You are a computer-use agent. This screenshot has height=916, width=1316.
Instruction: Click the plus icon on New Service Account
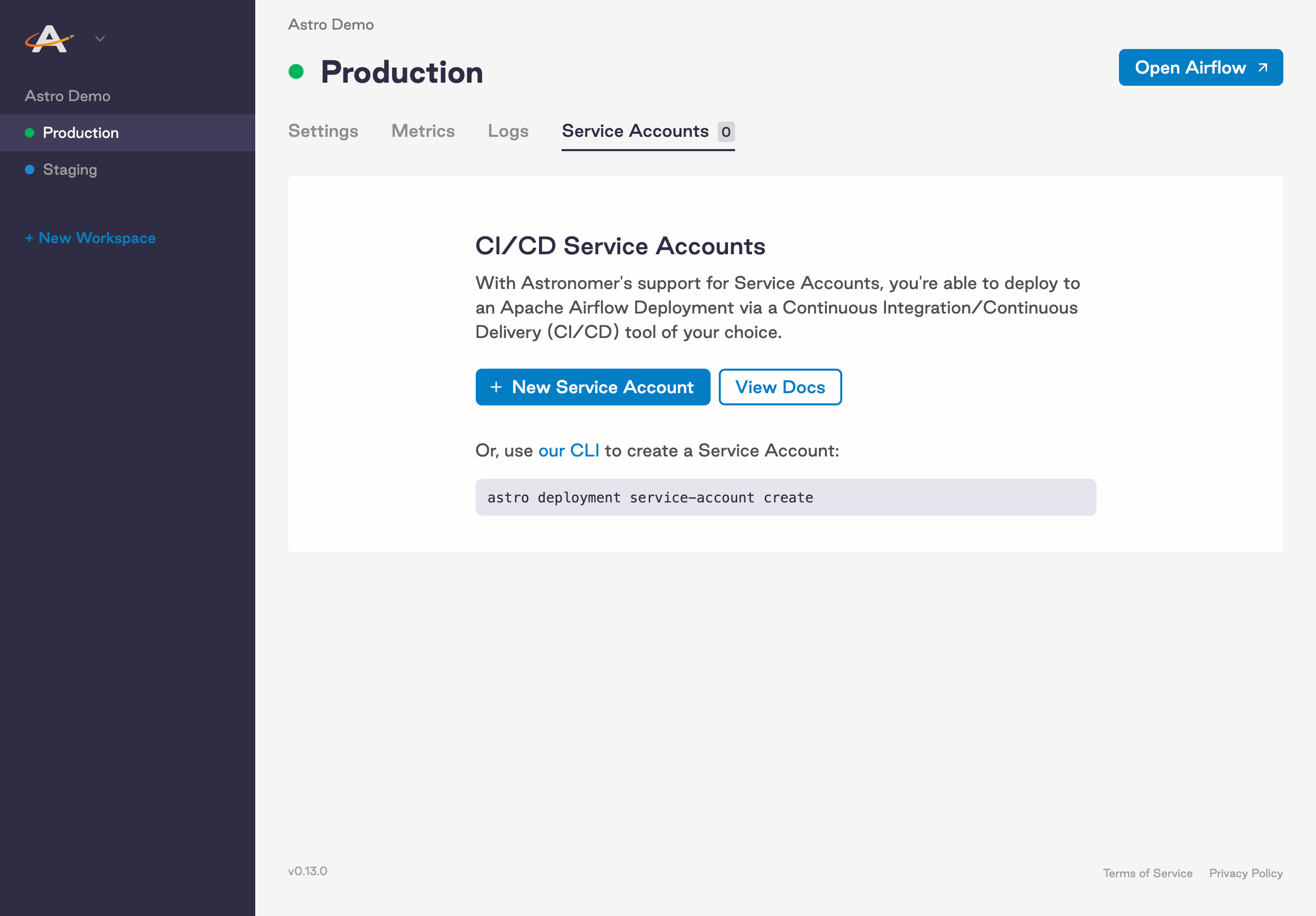click(496, 387)
